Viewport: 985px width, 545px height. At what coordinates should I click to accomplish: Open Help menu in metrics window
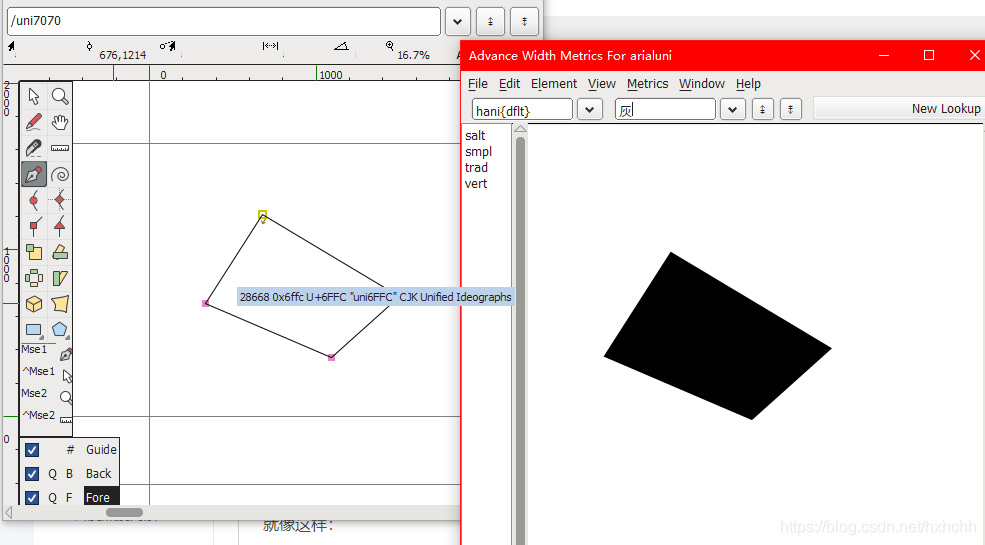(x=748, y=84)
